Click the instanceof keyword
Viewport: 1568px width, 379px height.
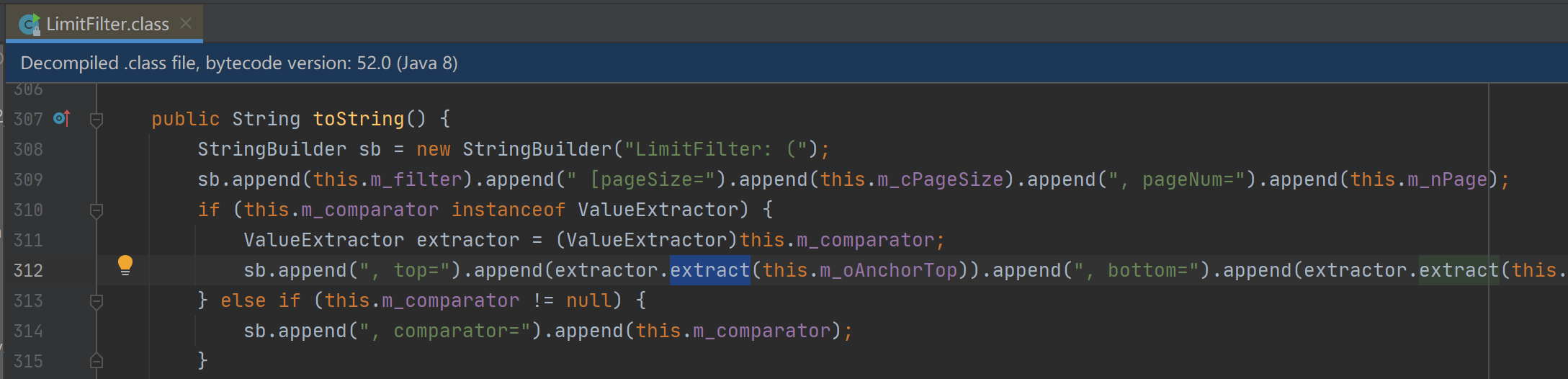(509, 210)
